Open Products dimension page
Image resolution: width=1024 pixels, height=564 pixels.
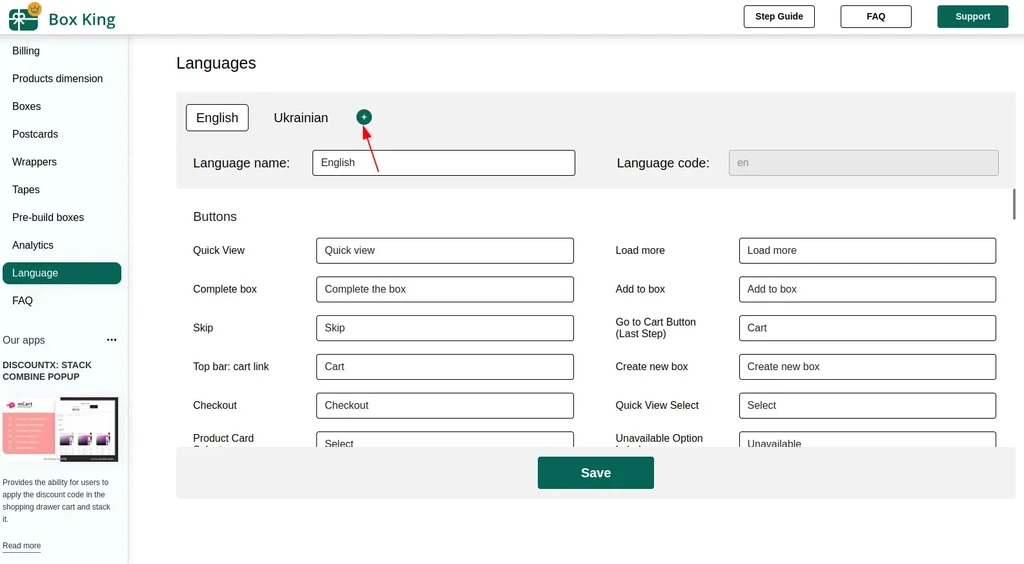tap(57, 78)
